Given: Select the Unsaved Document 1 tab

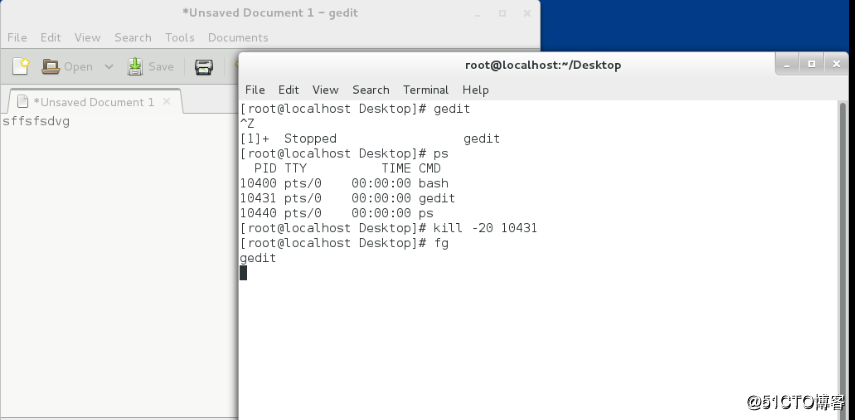Looking at the screenshot, I should (93, 102).
